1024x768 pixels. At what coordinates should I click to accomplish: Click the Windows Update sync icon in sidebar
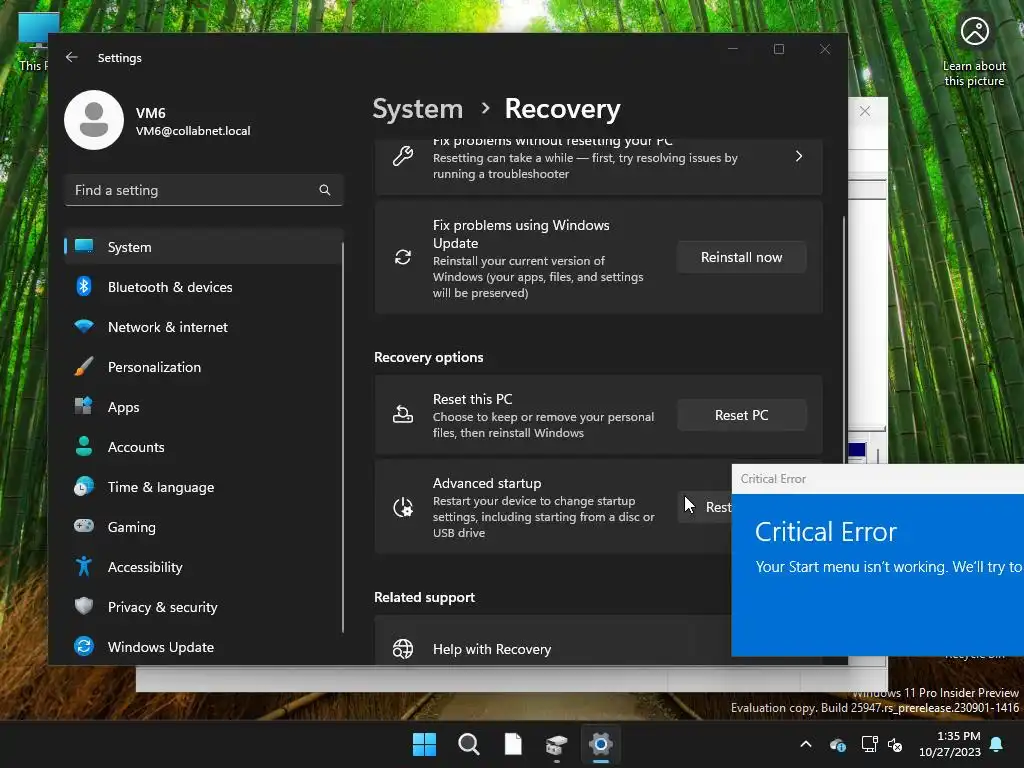click(x=84, y=647)
